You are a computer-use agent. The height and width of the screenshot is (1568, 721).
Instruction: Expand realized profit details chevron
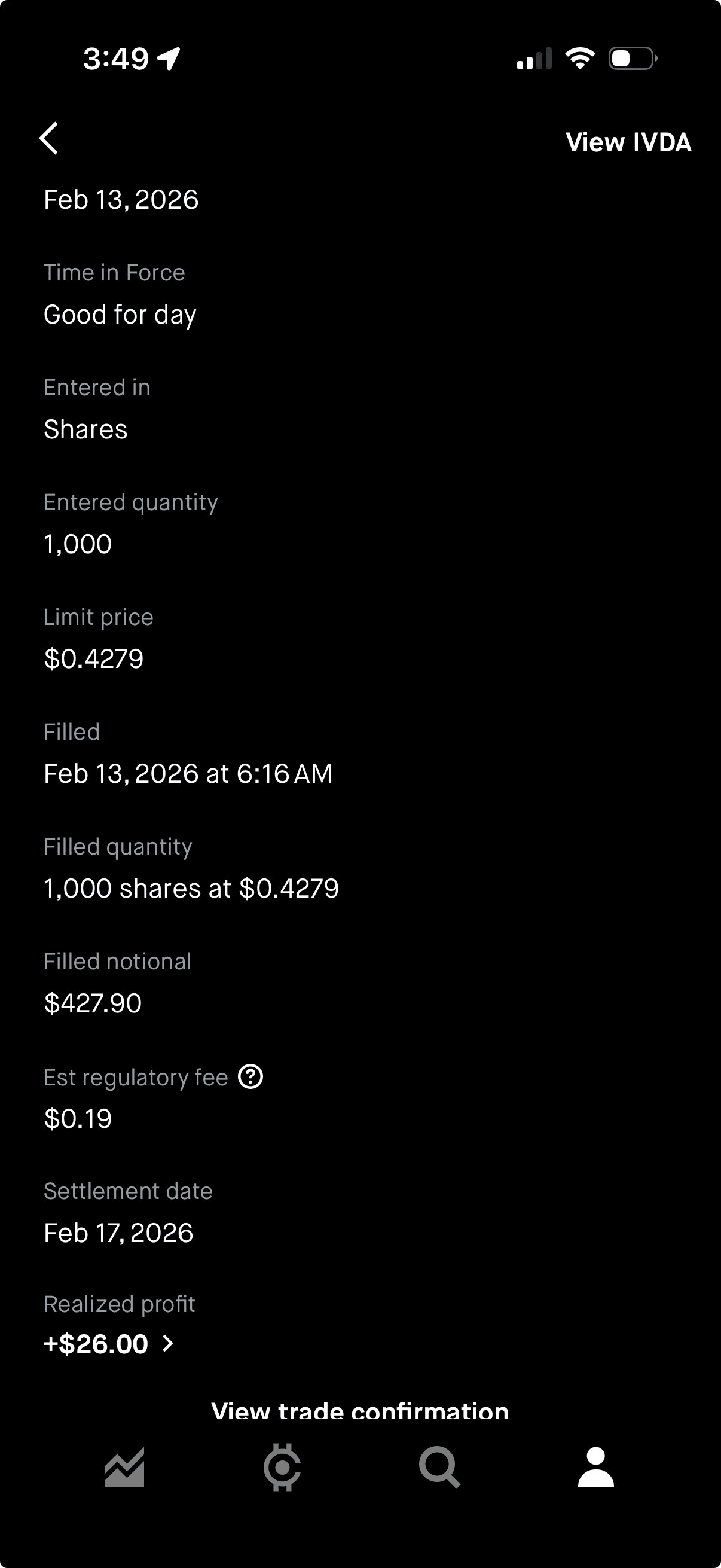coord(169,1343)
